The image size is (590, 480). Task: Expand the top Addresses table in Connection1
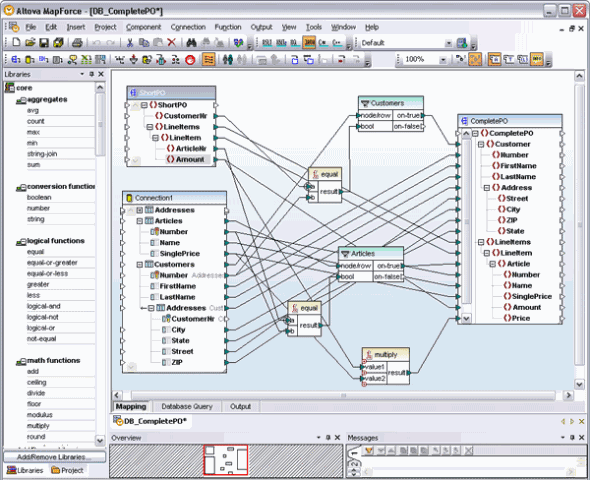click(140, 210)
